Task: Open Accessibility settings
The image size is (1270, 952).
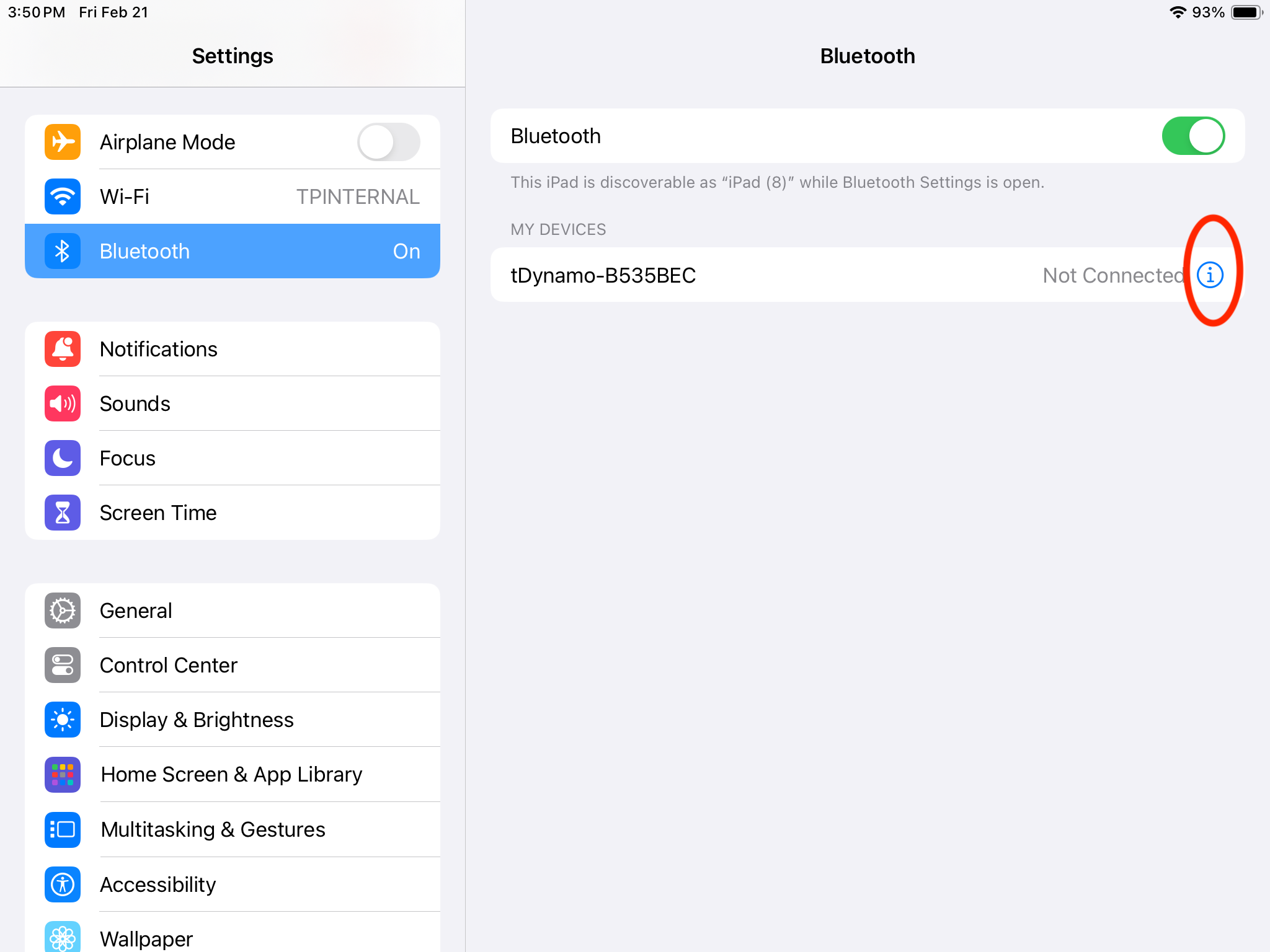Action: pos(158,884)
